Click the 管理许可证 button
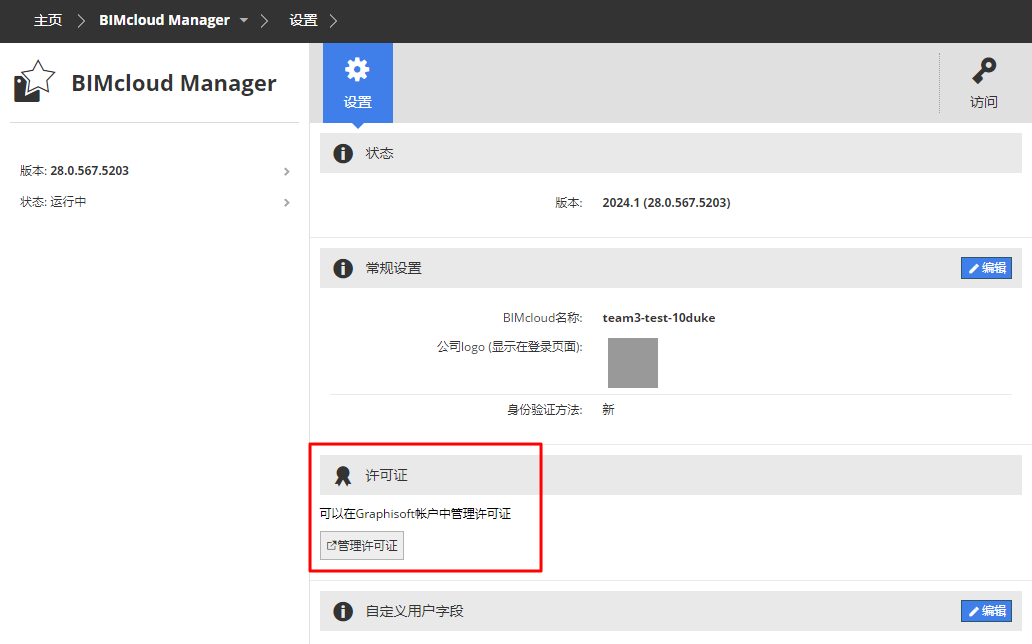1032x644 pixels. click(362, 546)
